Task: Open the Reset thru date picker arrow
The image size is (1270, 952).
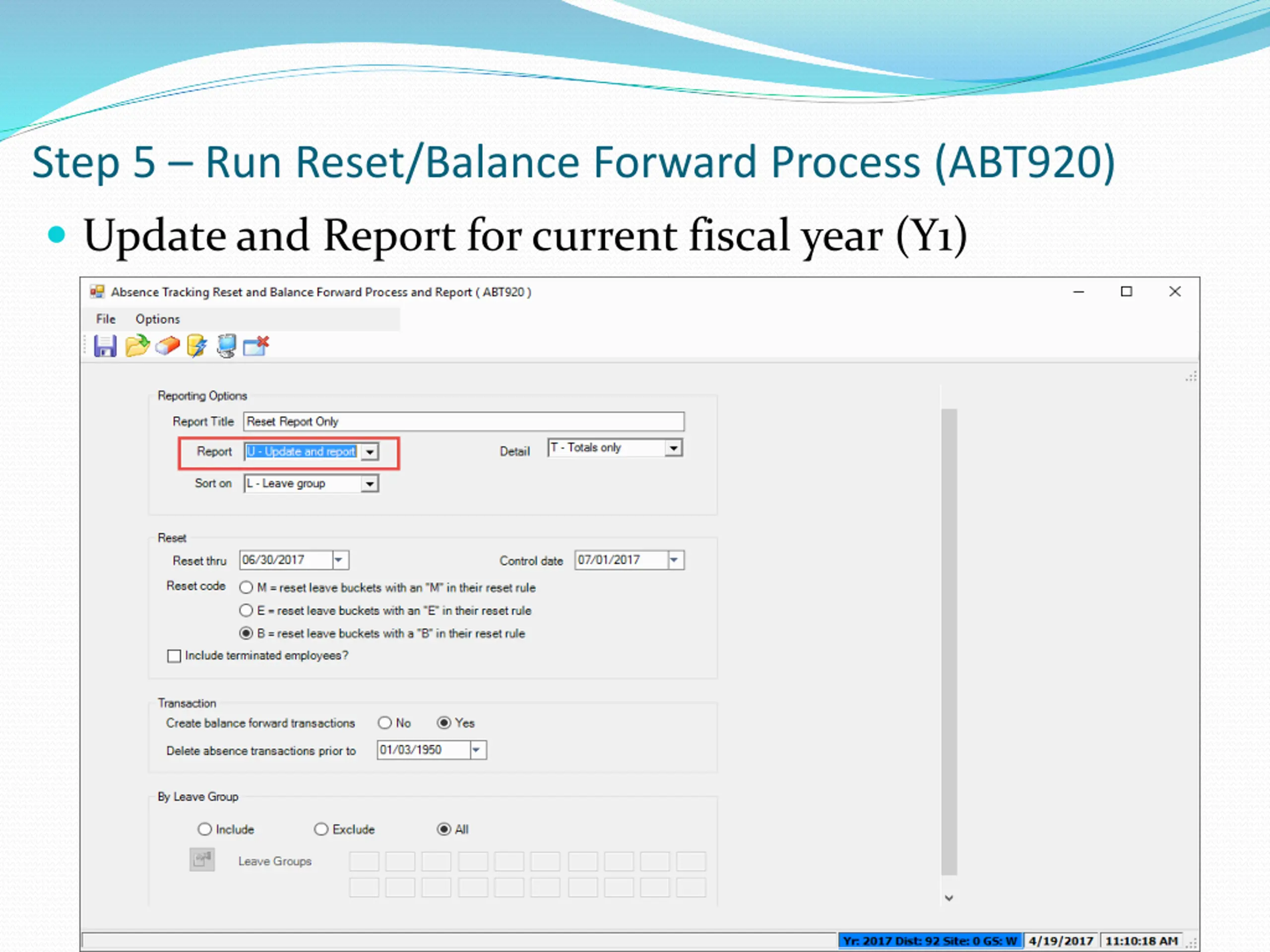Action: point(340,560)
